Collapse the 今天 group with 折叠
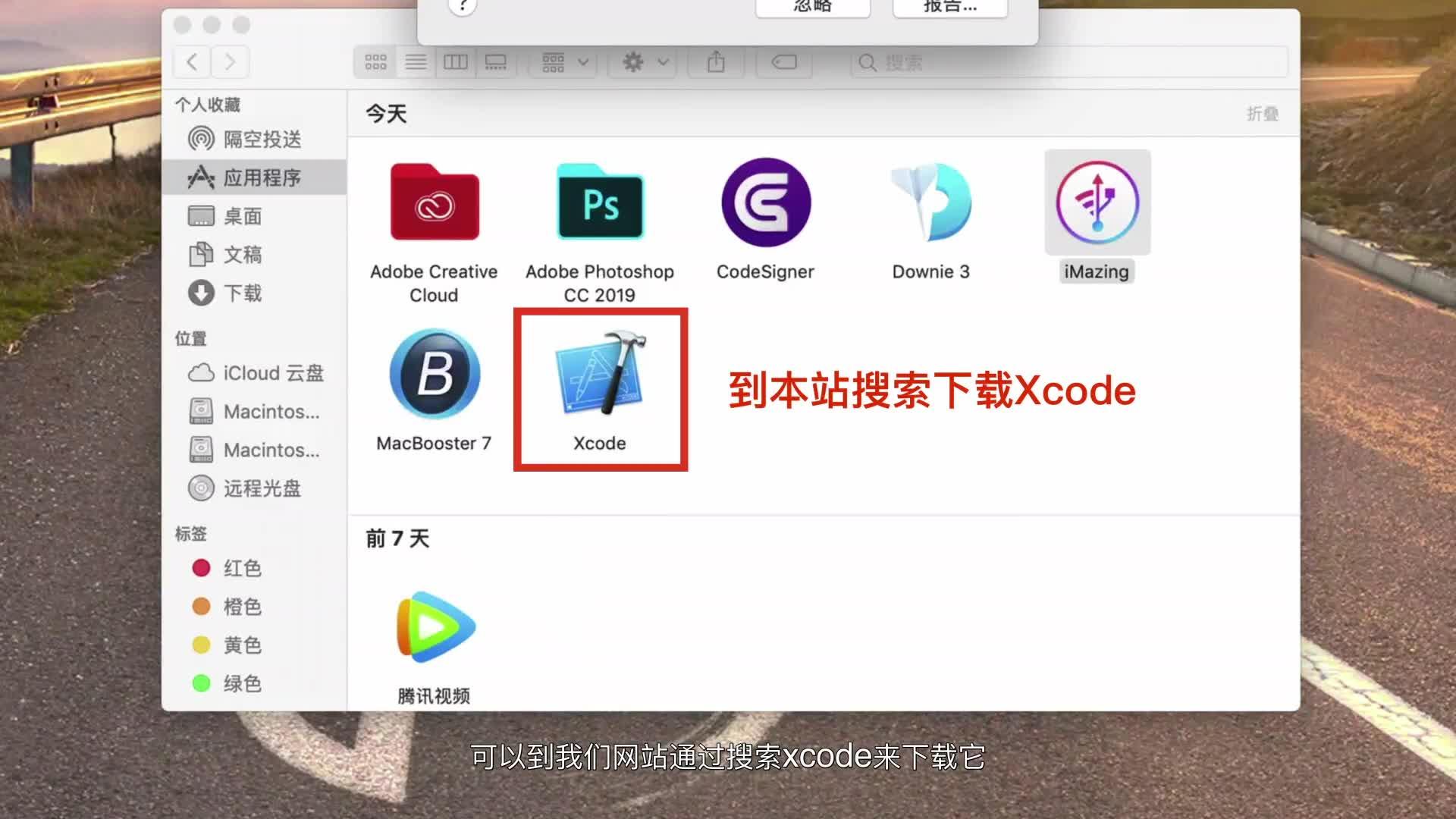 pyautogui.click(x=1263, y=114)
